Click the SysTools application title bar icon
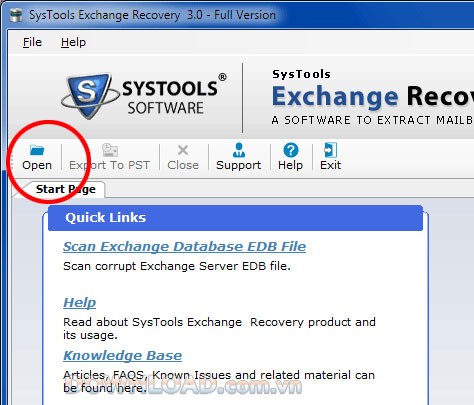Viewport: 474px width, 405px height. click(x=15, y=15)
